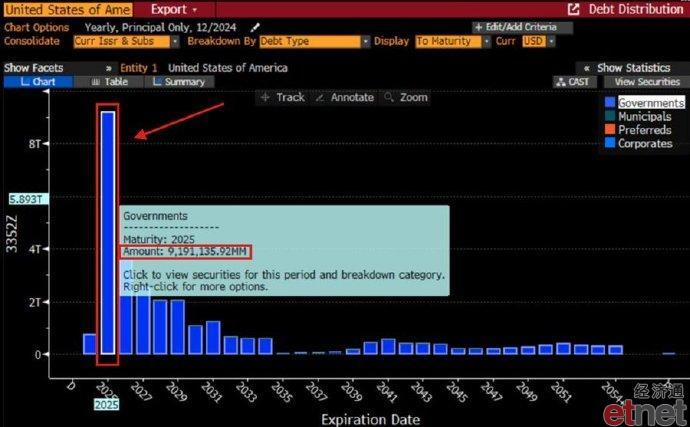Switch to the Summary tab
Image resolution: width=690 pixels, height=427 pixels.
point(179,82)
